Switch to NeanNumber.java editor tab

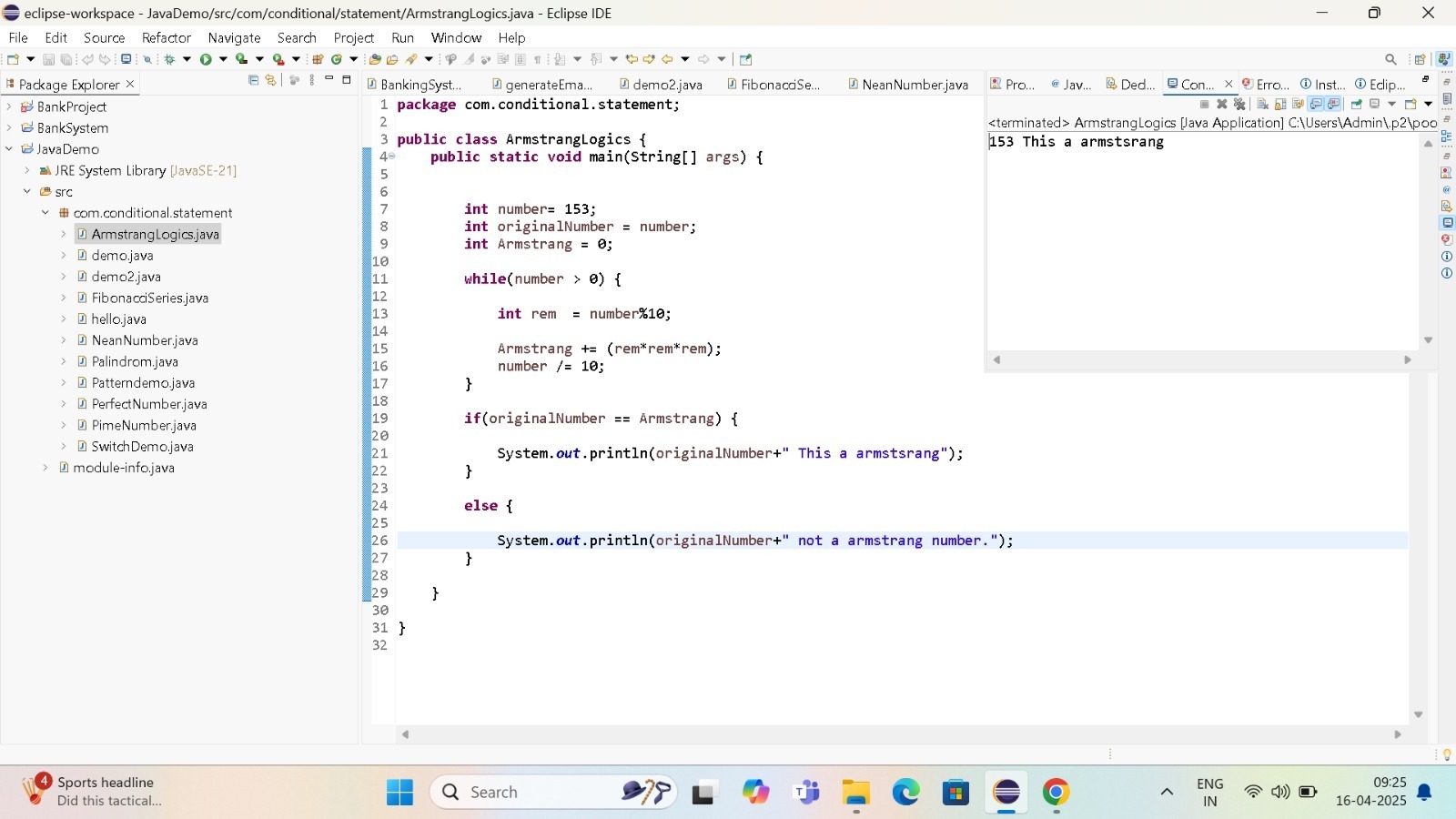click(908, 84)
